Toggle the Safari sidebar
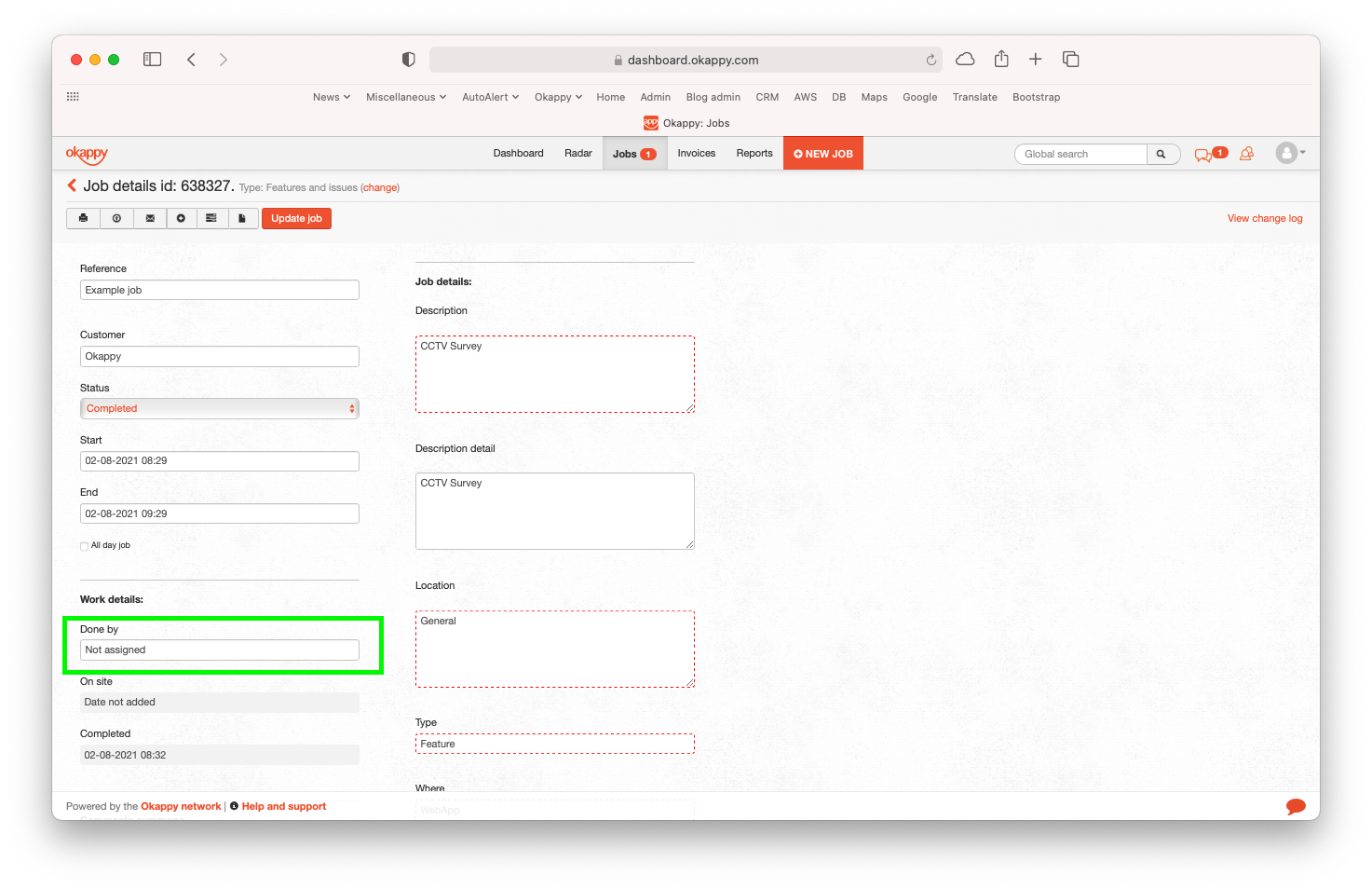This screenshot has height=889, width=1372. point(153,60)
